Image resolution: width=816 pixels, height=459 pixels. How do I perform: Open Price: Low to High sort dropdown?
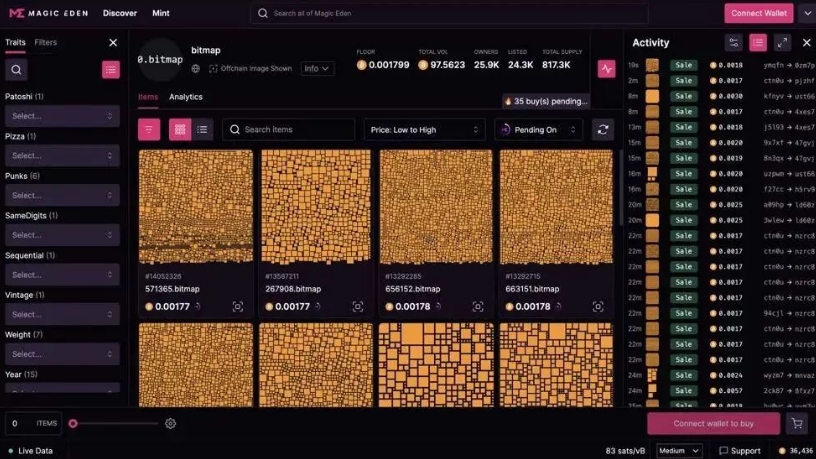424,130
